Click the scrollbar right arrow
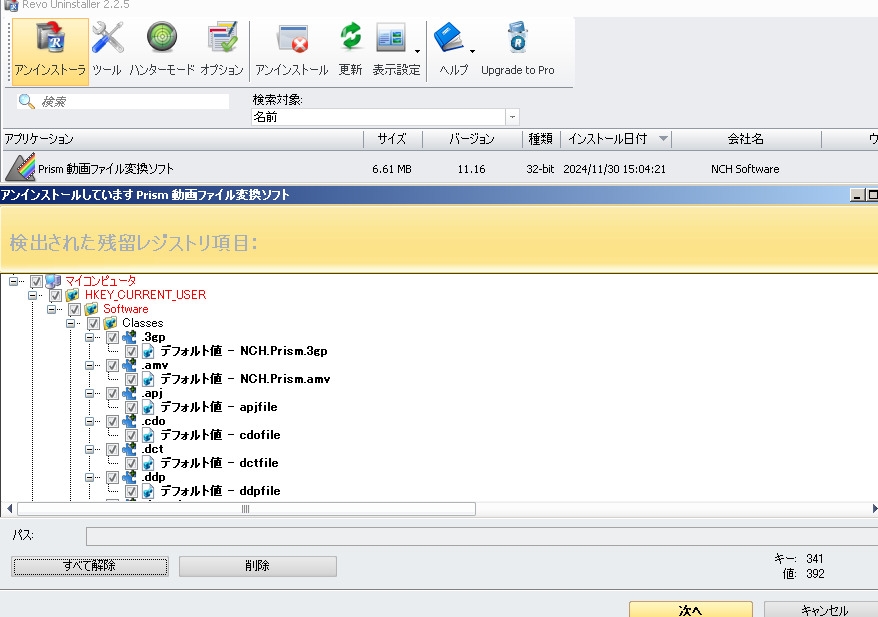The width and height of the screenshot is (878, 617). click(x=874, y=509)
